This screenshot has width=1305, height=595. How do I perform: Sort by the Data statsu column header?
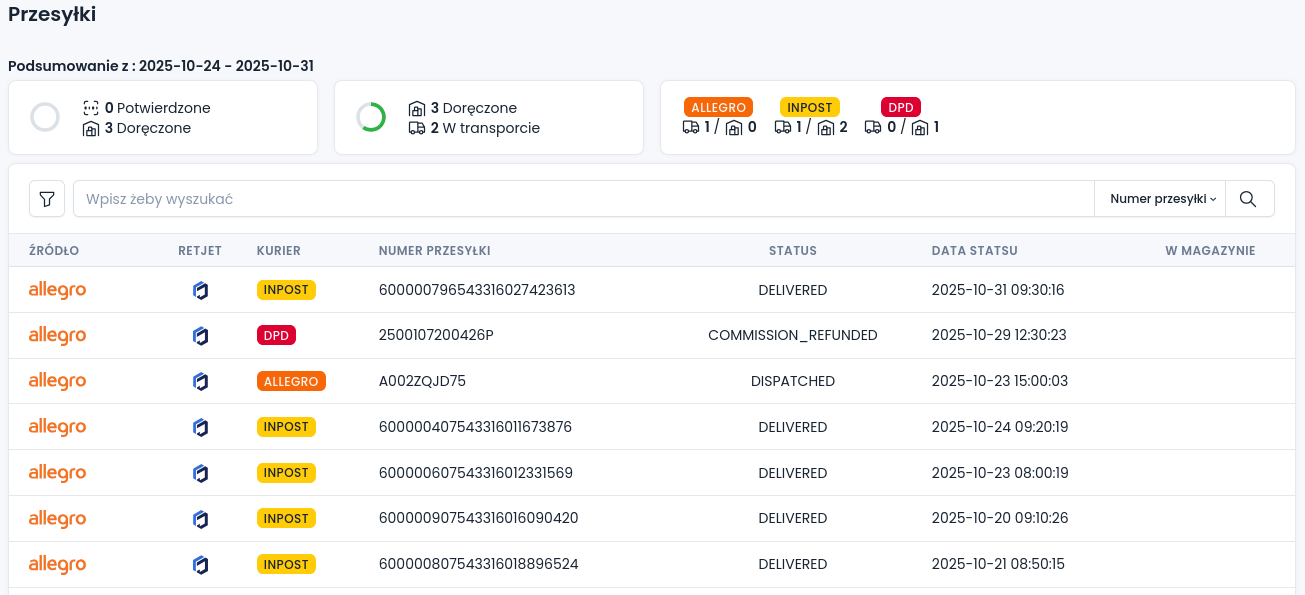pos(974,251)
